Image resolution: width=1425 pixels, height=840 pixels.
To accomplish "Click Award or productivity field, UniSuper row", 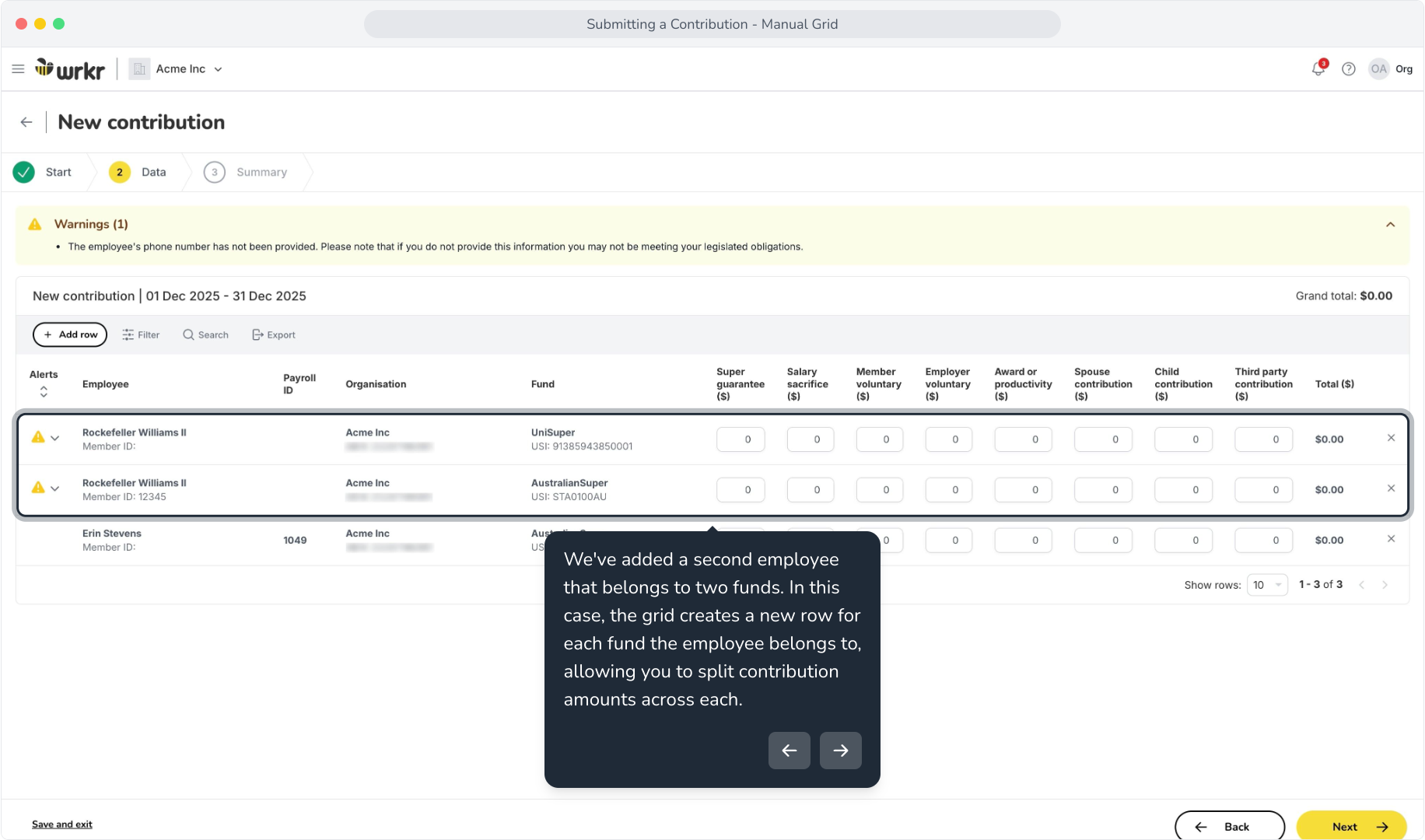I will tap(1023, 439).
